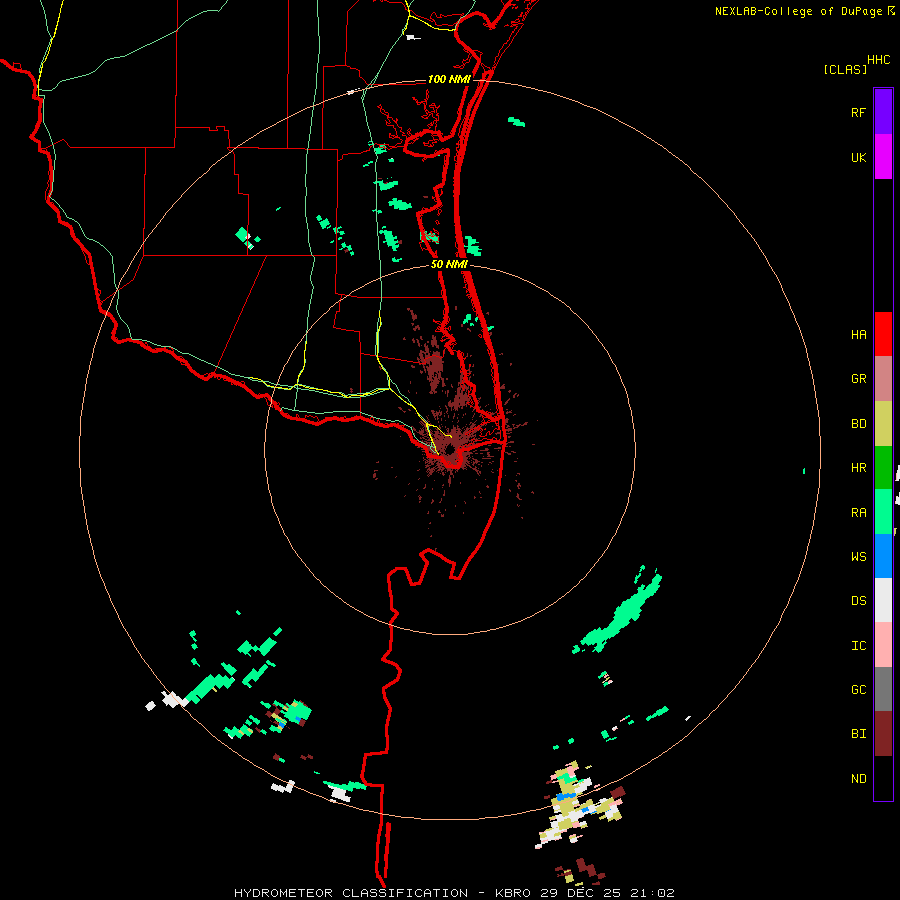Image resolution: width=900 pixels, height=900 pixels.
Task: Click the BD yellow legend swatch
Action: (883, 424)
